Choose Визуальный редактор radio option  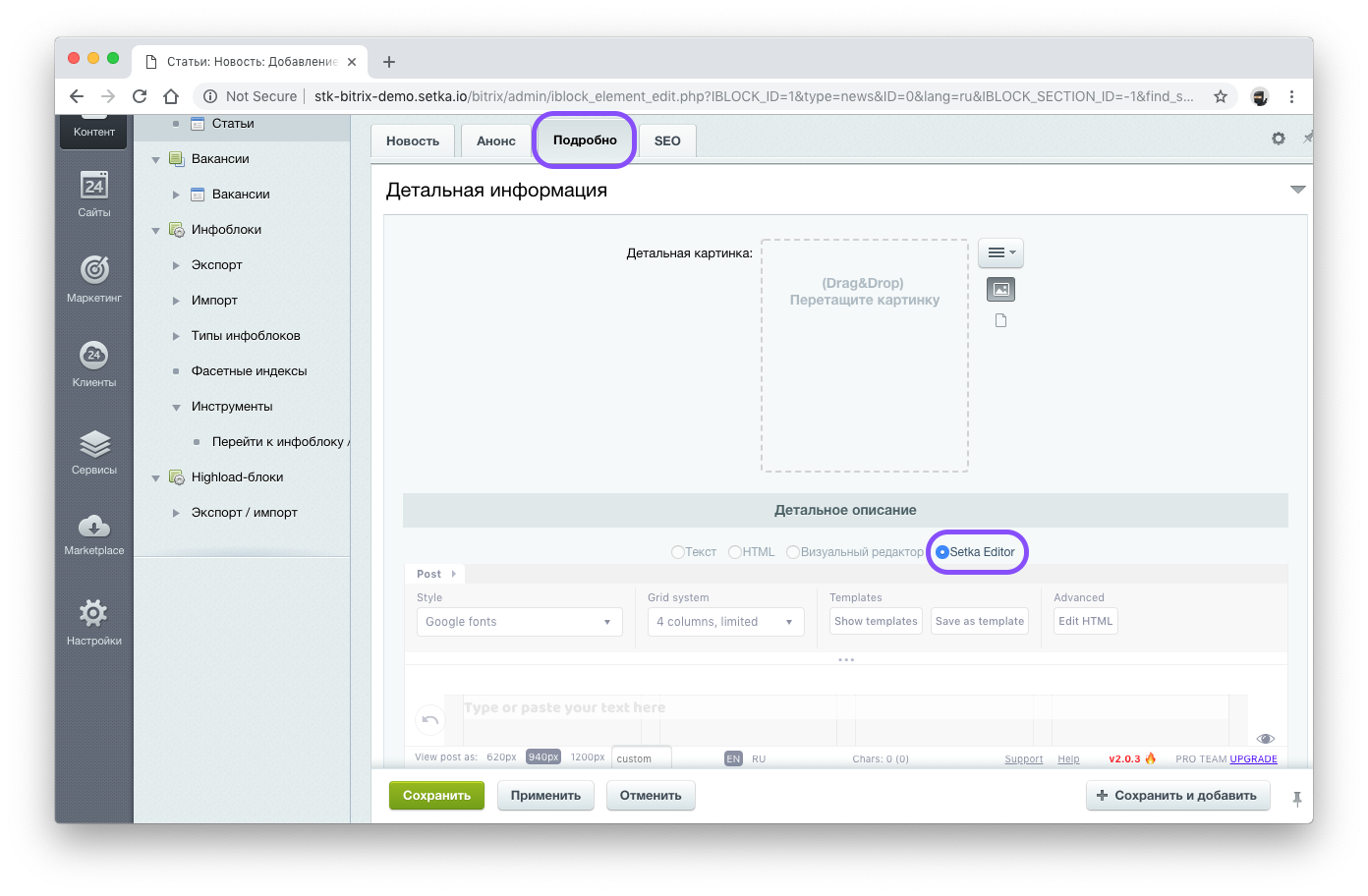(792, 552)
